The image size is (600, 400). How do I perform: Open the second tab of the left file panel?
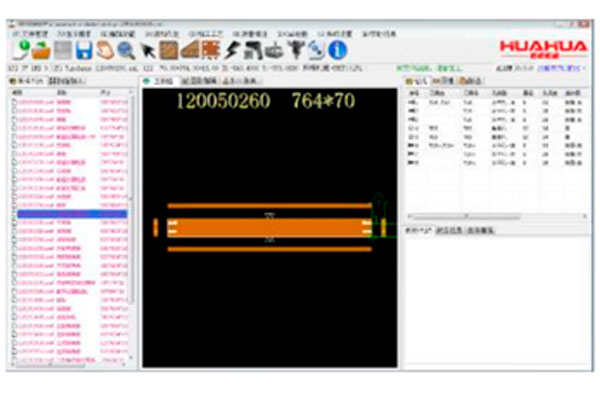[66, 81]
